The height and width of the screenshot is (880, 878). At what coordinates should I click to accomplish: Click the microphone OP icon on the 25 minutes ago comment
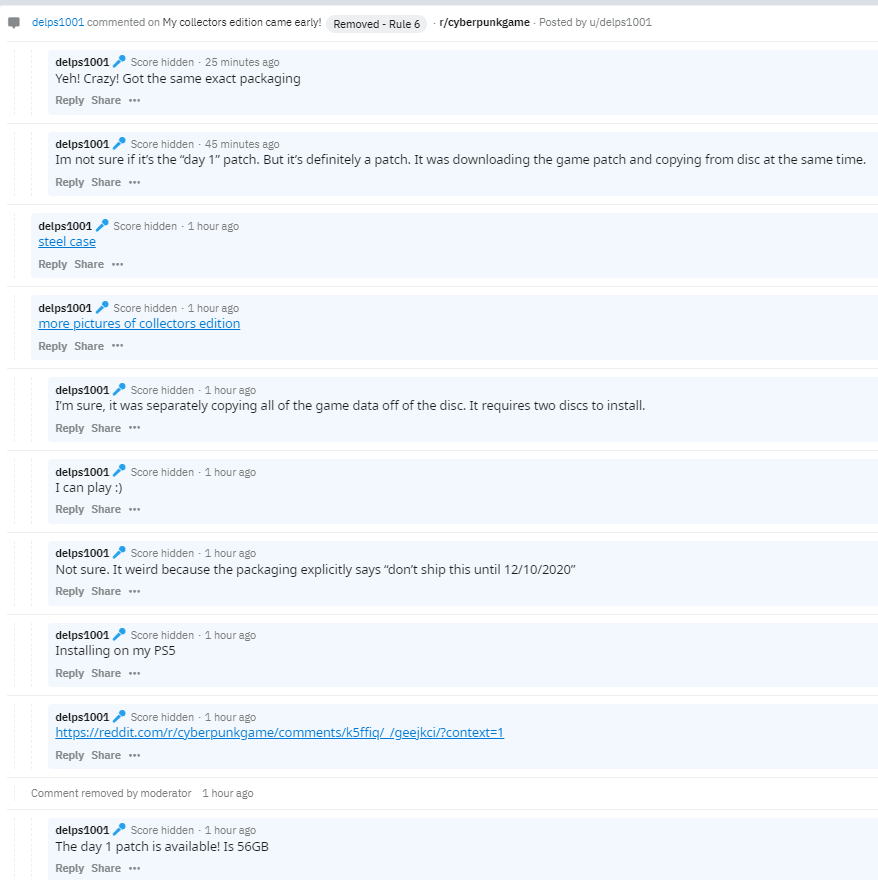[x=119, y=61]
